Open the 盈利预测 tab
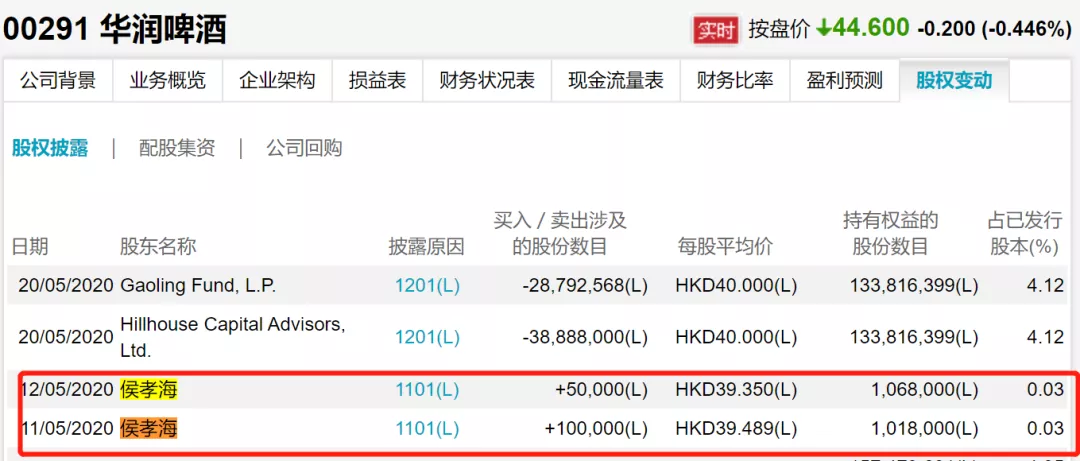1080x461 pixels. 844,81
